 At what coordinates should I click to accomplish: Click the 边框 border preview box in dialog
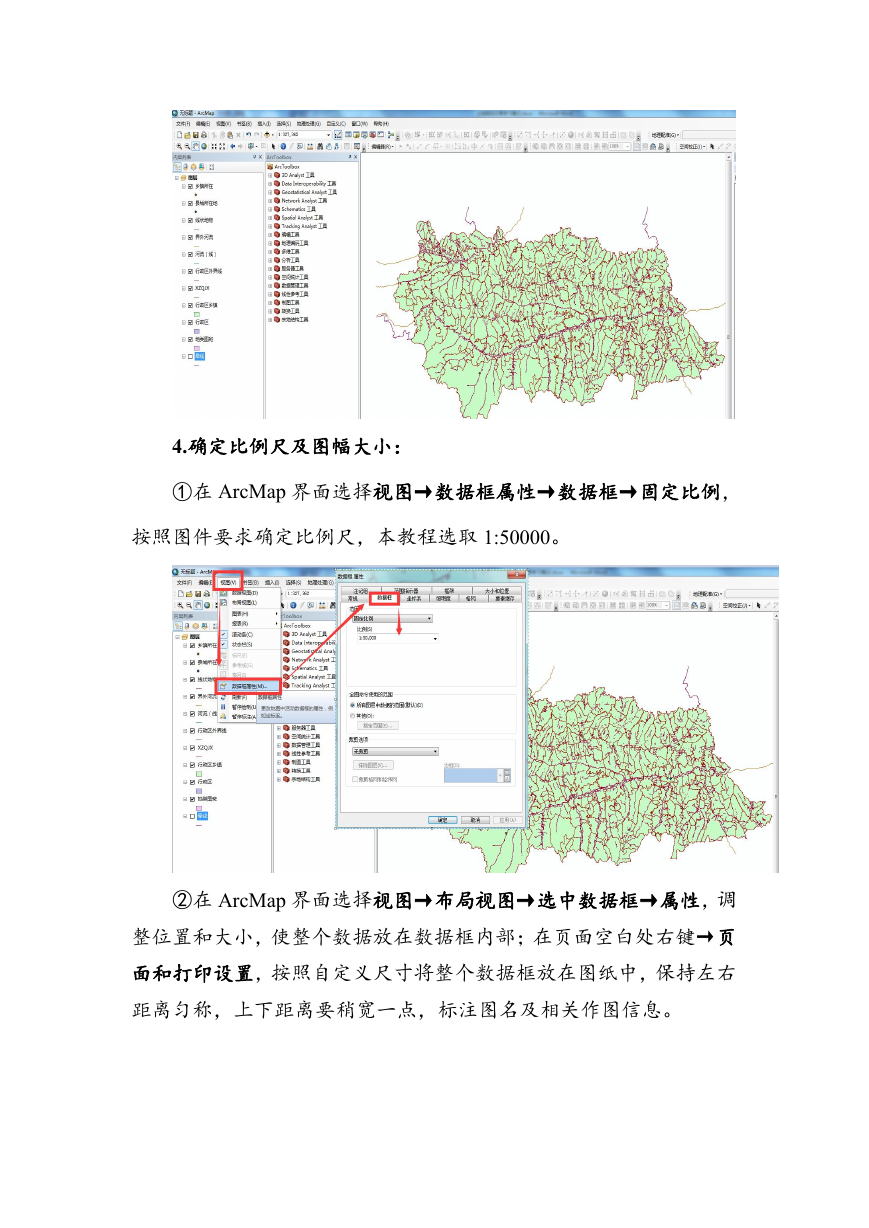point(470,775)
